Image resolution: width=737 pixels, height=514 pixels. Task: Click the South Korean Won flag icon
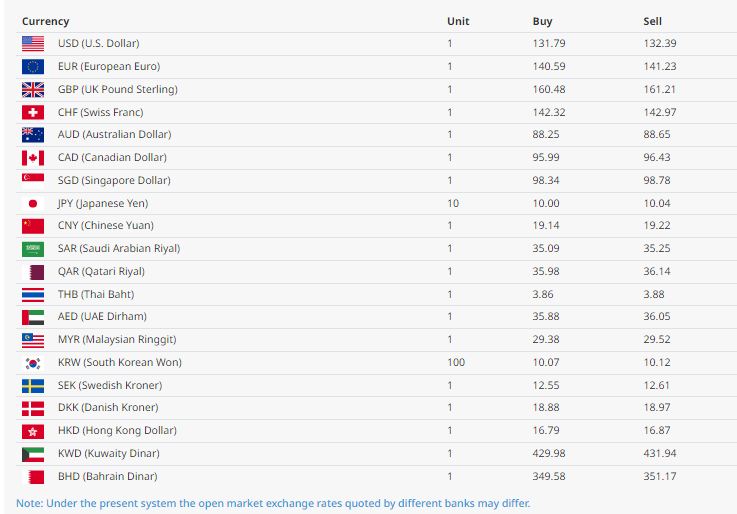click(x=33, y=362)
